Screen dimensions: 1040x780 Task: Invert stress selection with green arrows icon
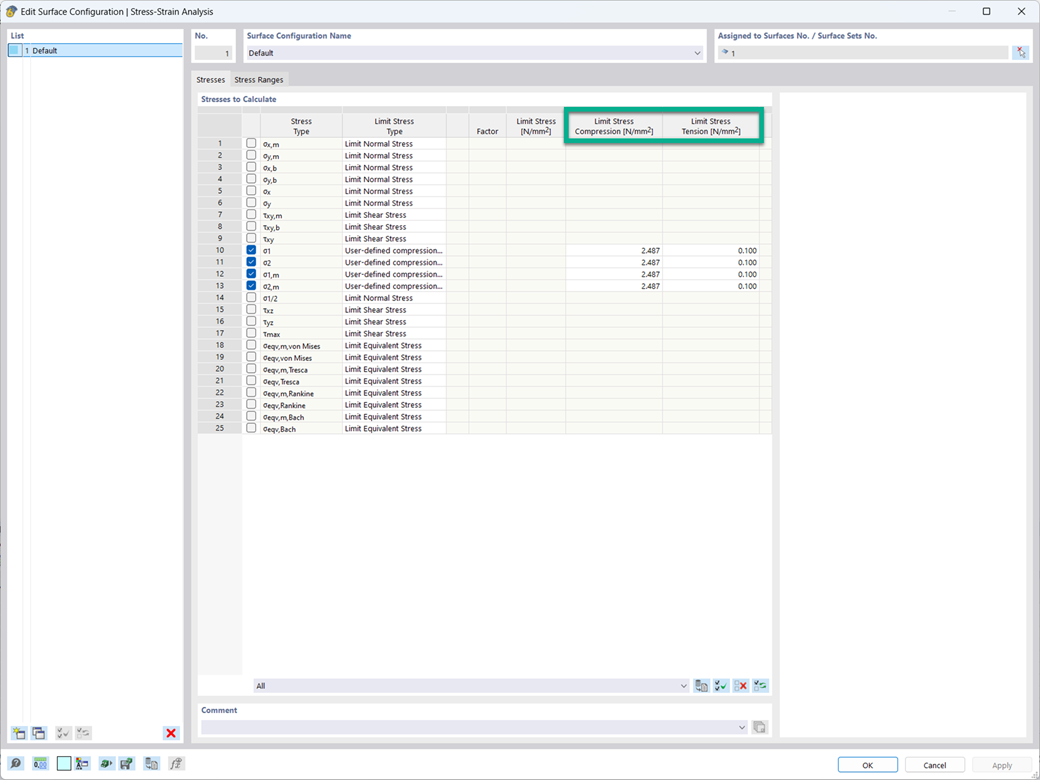pos(761,686)
